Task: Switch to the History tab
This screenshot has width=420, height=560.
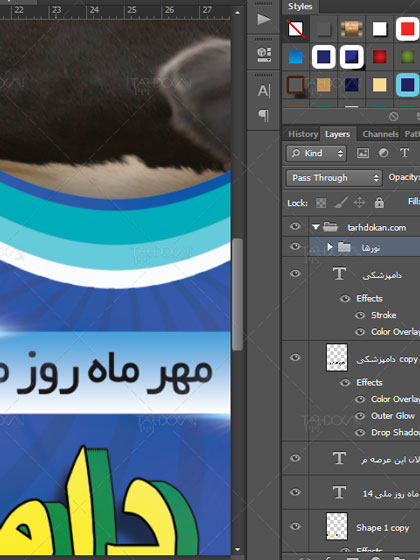Action: coord(303,134)
